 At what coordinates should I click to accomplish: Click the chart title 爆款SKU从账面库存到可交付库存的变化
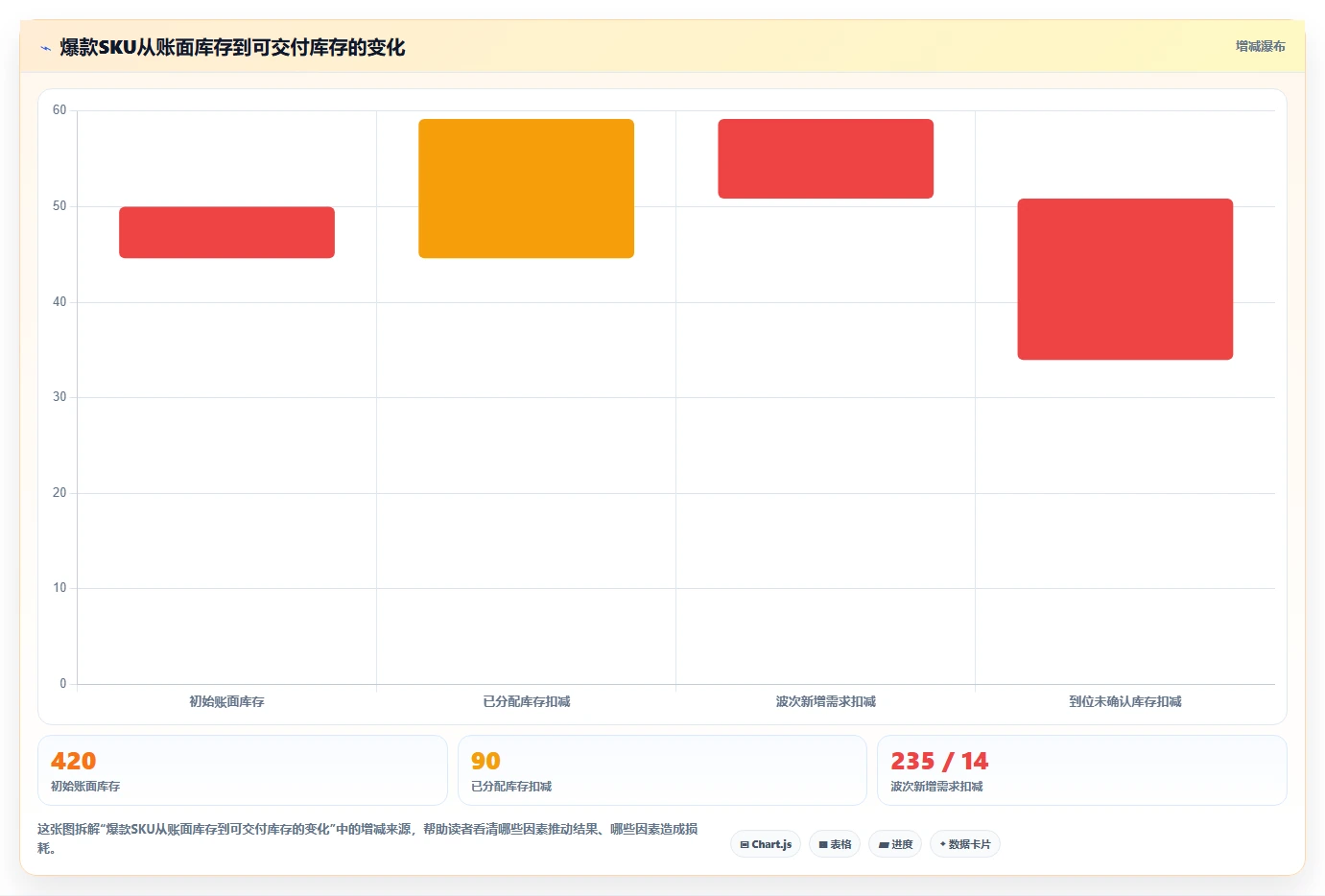(x=232, y=47)
